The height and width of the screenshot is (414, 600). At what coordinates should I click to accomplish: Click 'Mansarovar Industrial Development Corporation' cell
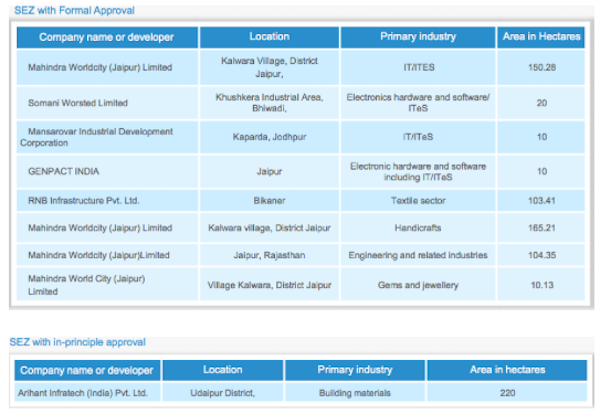pyautogui.click(x=96, y=137)
